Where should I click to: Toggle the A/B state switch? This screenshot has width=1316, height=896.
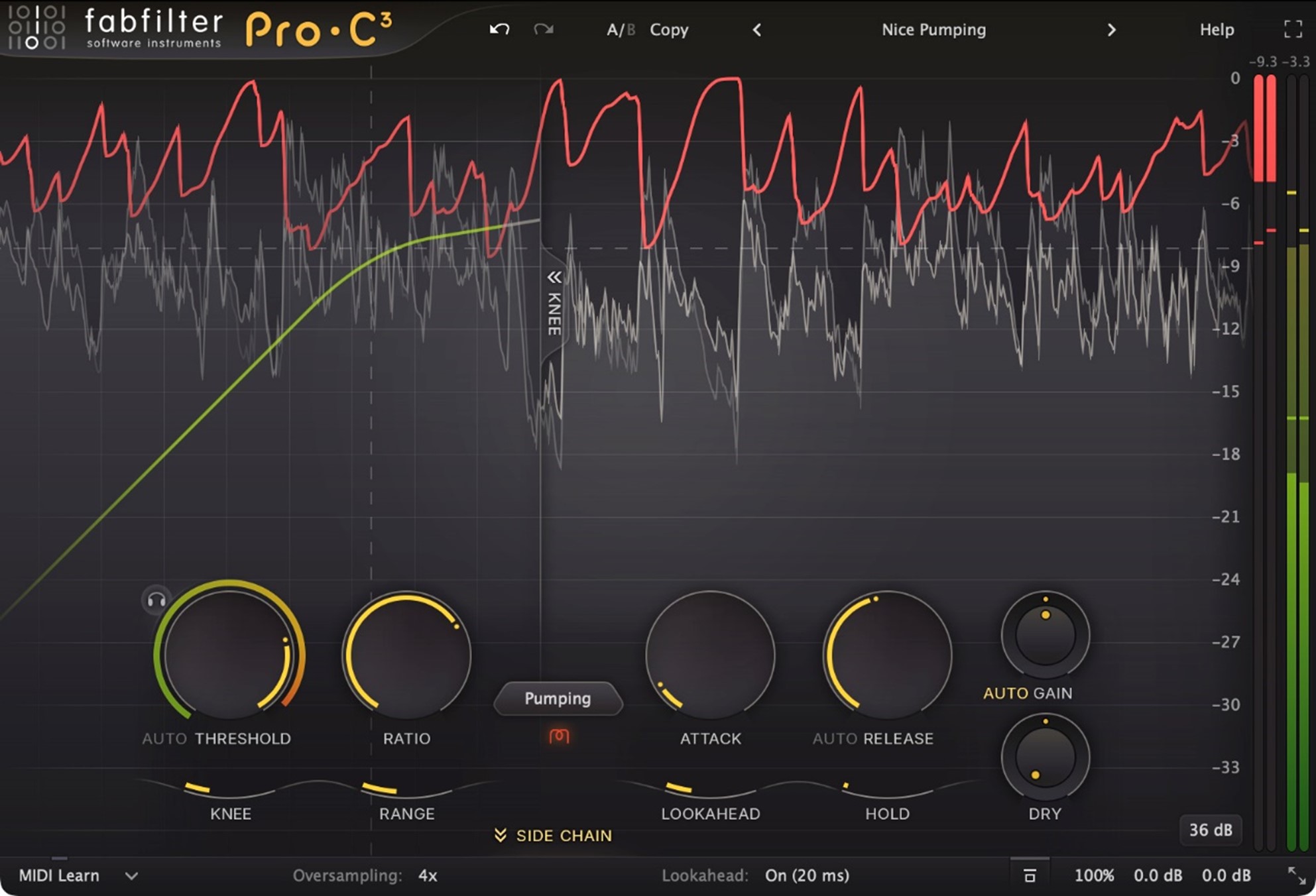pos(620,30)
